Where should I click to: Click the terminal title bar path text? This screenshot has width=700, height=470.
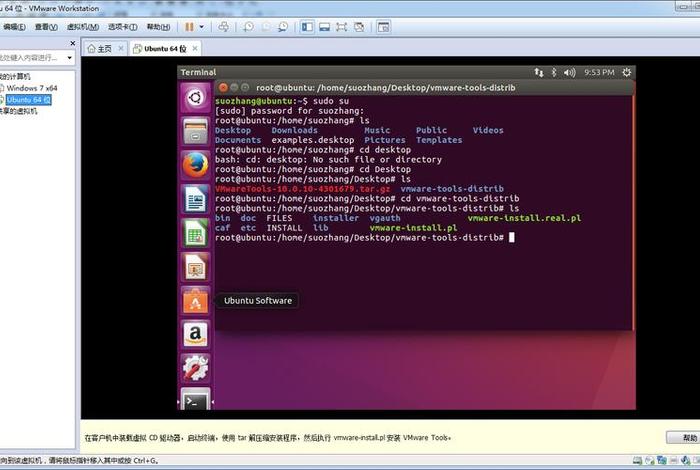[386, 88]
